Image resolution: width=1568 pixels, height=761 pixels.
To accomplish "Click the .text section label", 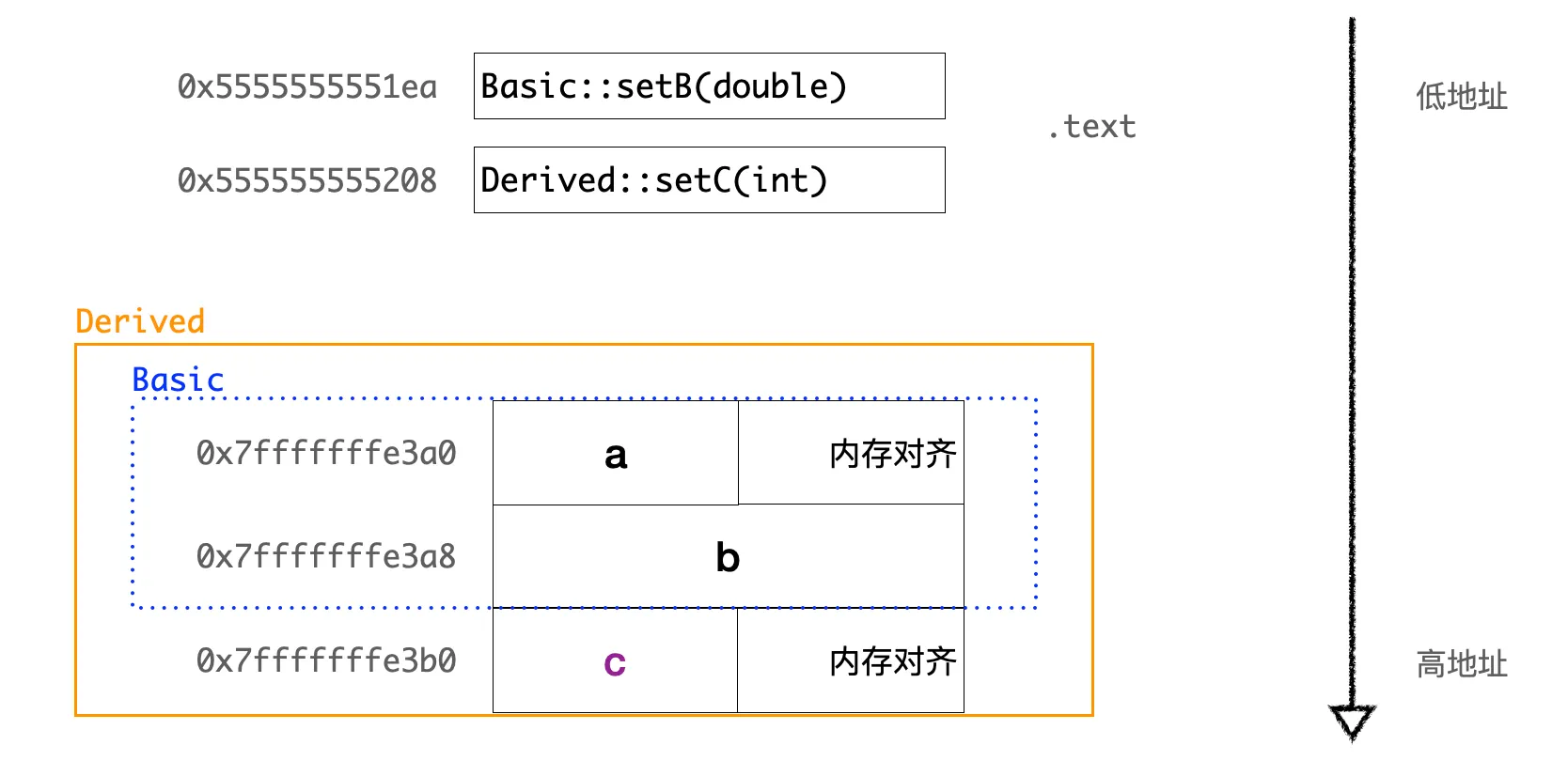I will click(1091, 127).
